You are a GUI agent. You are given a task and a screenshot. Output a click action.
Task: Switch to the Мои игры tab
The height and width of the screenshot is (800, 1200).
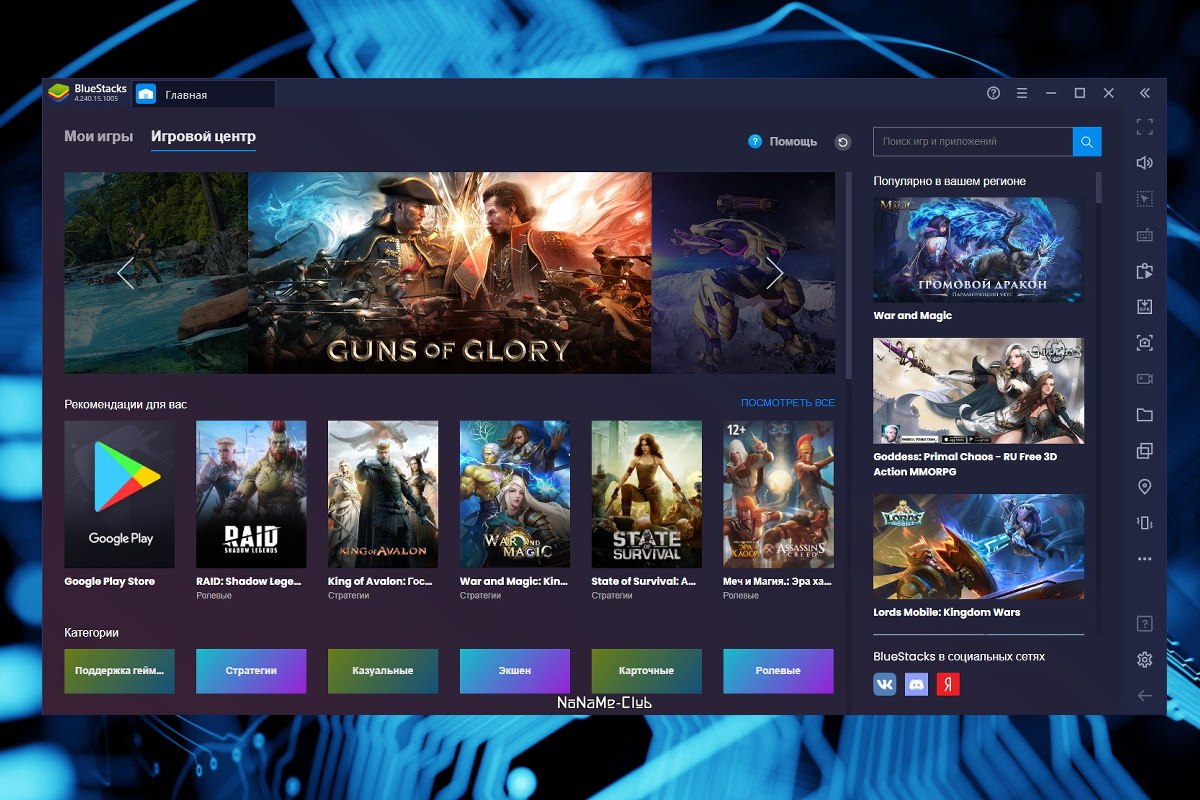98,137
